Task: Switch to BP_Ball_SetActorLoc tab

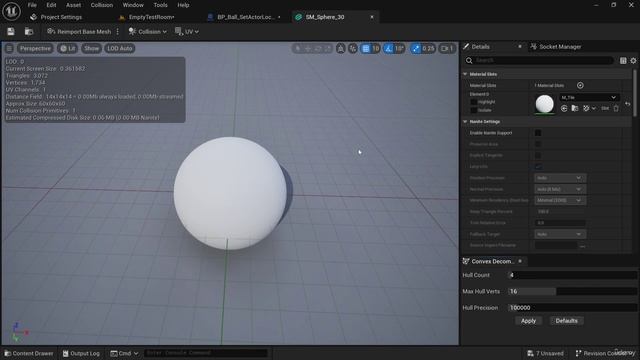Action: (x=246, y=17)
